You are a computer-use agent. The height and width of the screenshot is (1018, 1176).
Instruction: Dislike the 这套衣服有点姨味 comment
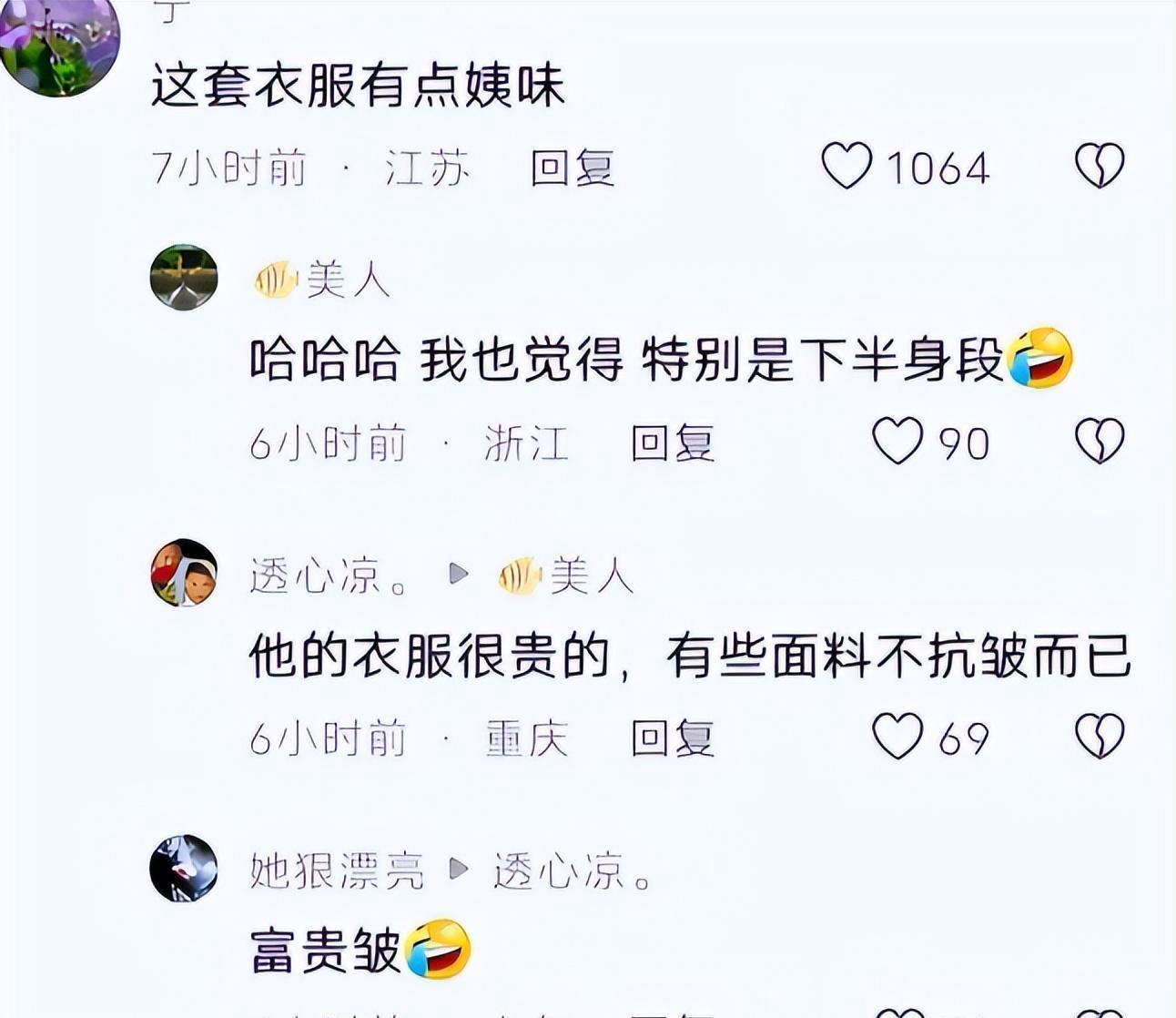1100,167
